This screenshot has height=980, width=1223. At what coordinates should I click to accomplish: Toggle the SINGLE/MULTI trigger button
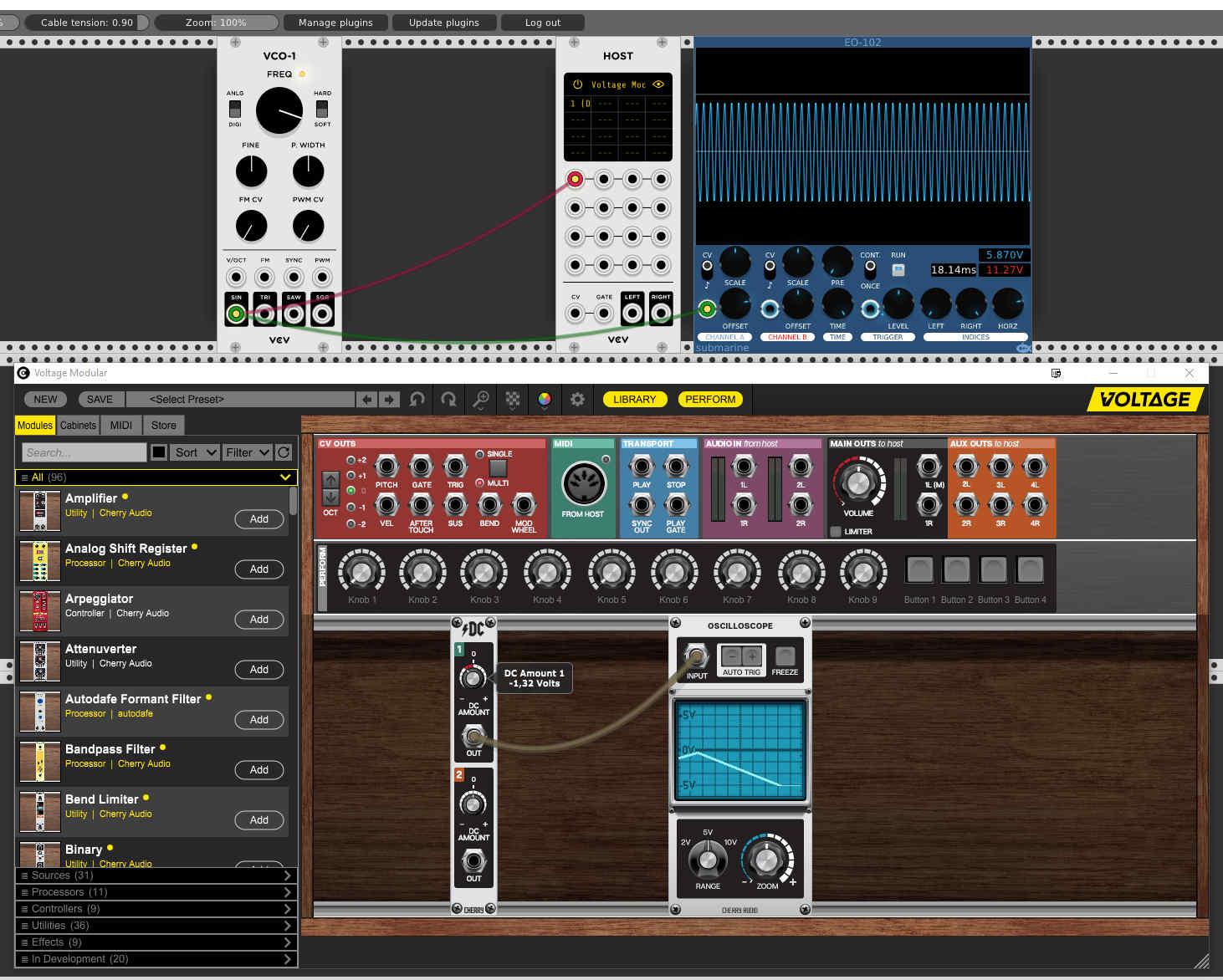click(x=498, y=468)
